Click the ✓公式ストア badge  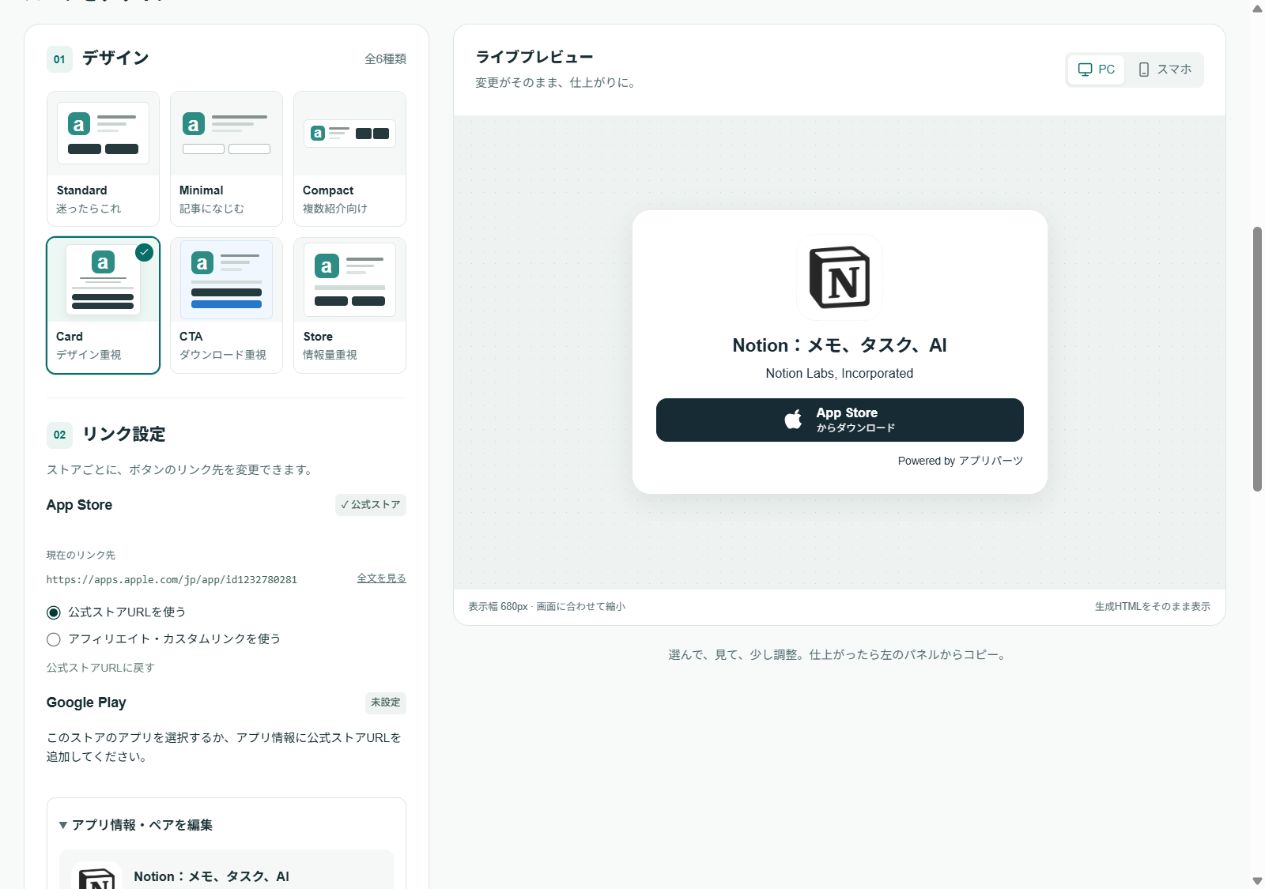pos(371,505)
